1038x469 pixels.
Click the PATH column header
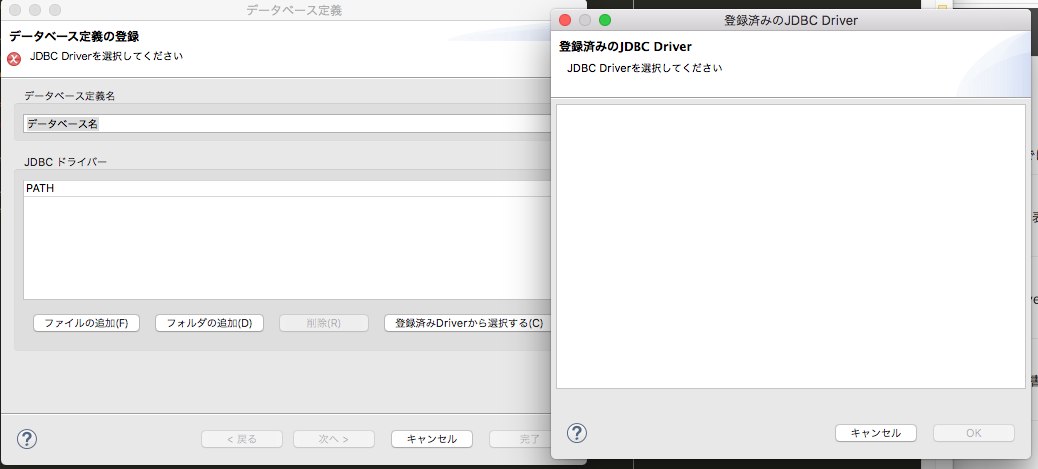click(x=285, y=188)
